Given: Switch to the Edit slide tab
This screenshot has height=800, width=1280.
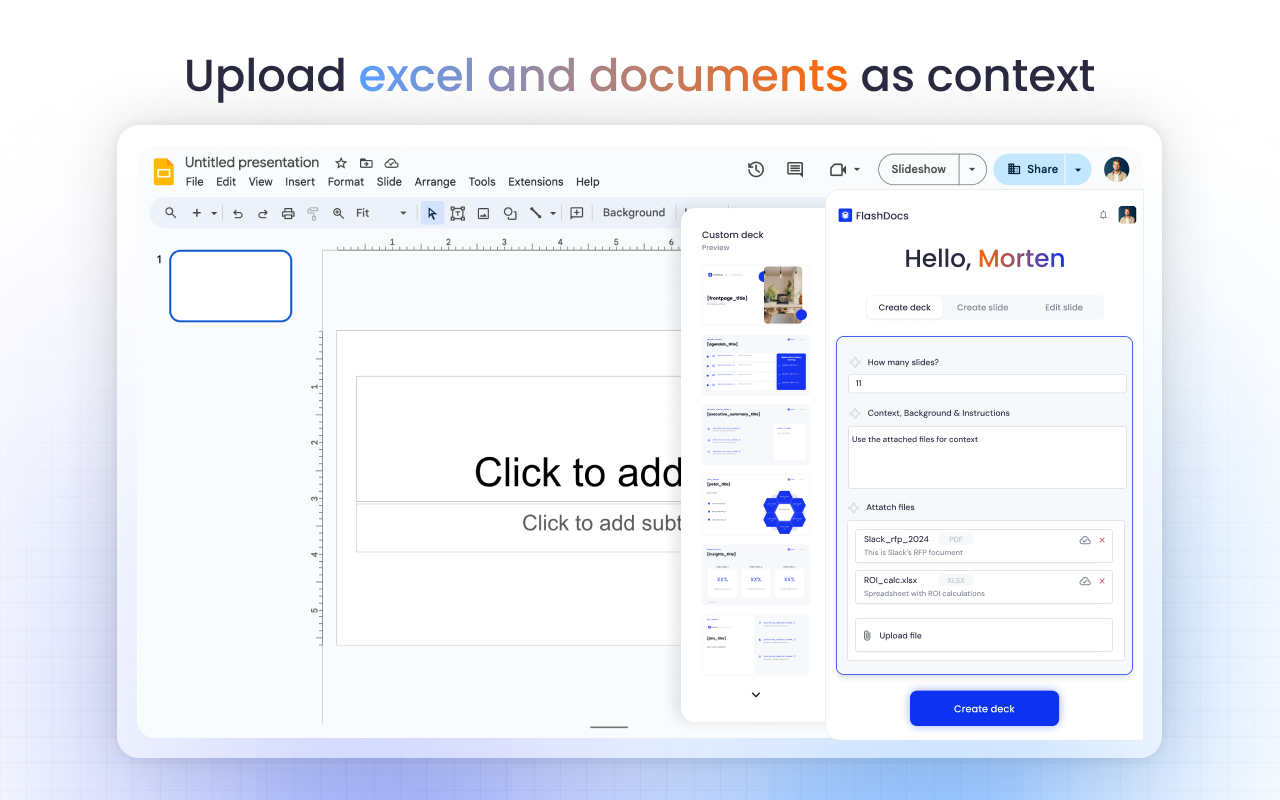Looking at the screenshot, I should point(1063,307).
